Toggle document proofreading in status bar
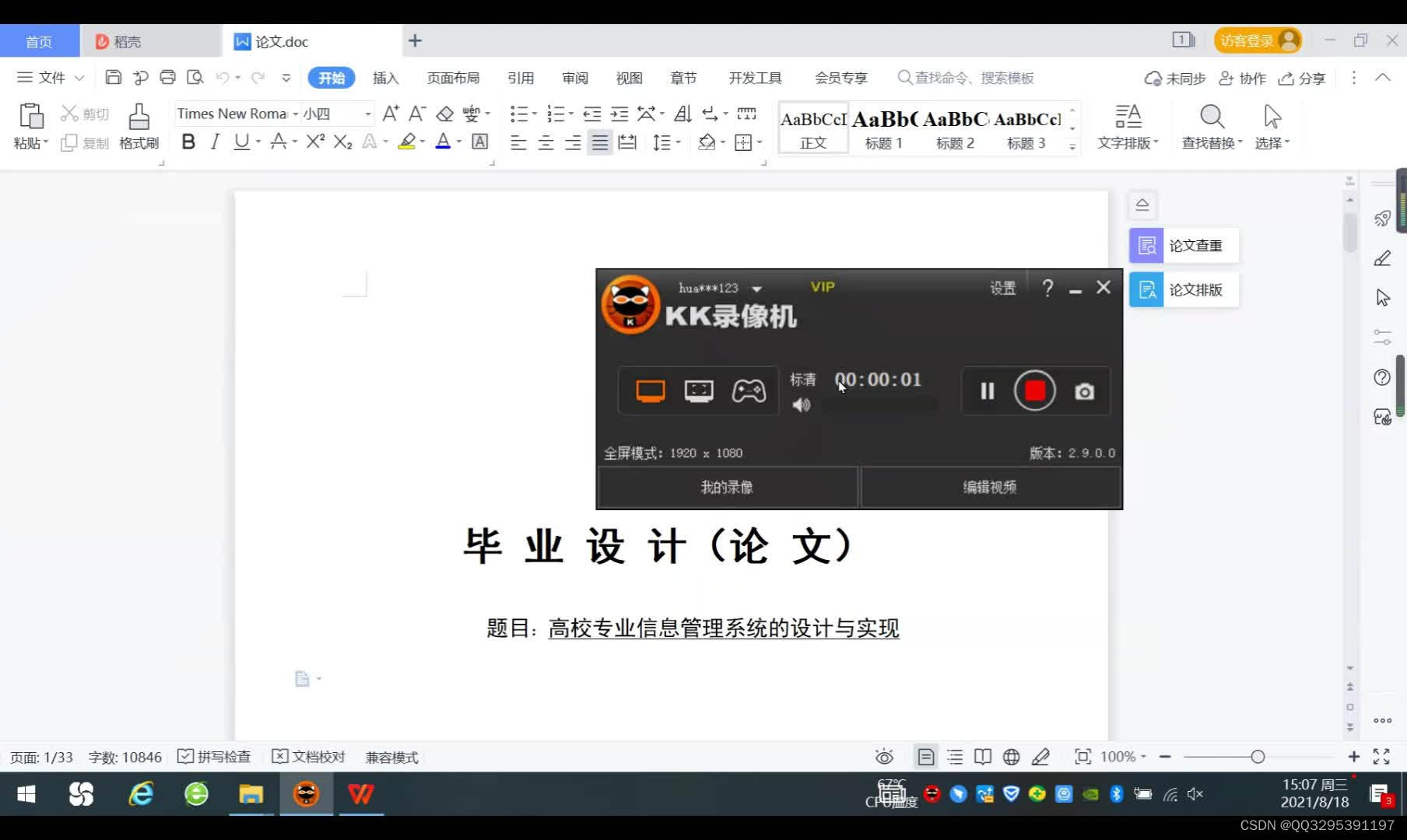Screen dimensions: 1407x840 [x=308, y=757]
